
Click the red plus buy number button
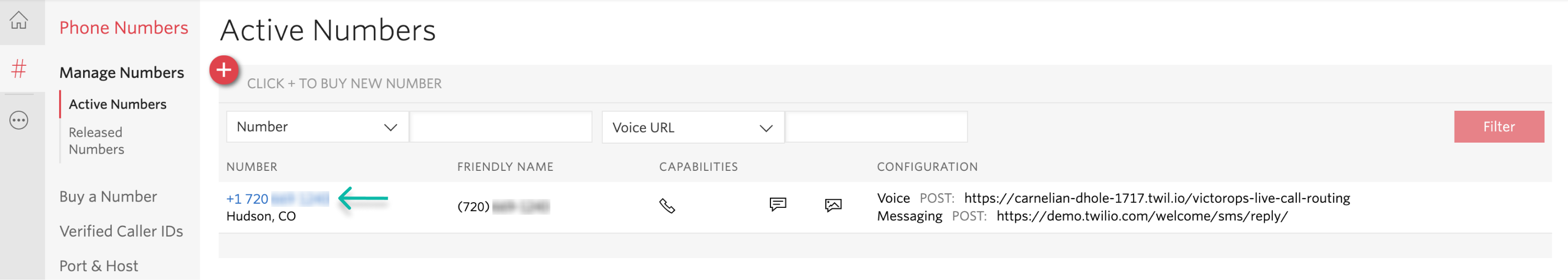point(224,71)
